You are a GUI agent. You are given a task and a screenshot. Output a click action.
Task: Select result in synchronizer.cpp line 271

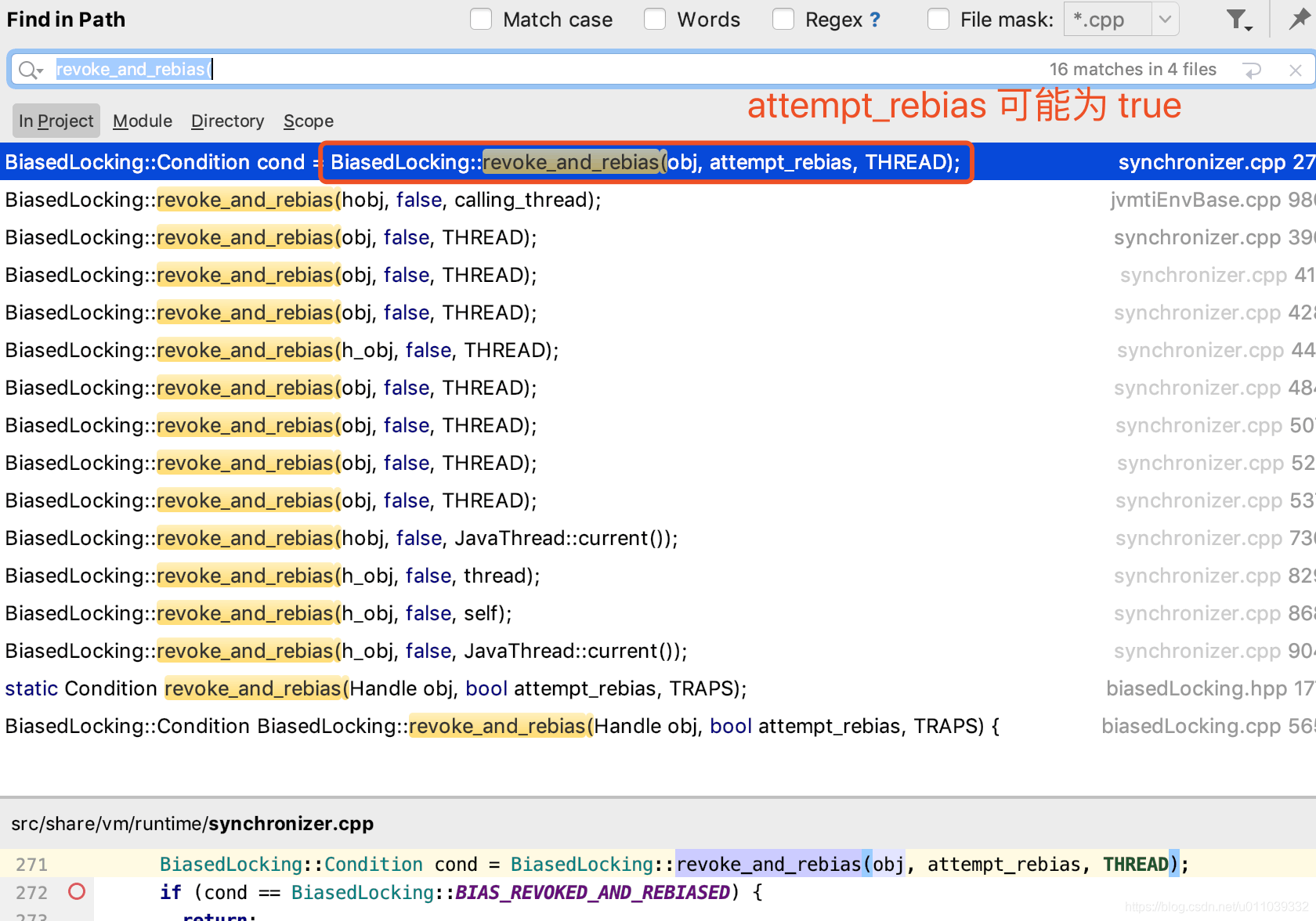[658, 162]
